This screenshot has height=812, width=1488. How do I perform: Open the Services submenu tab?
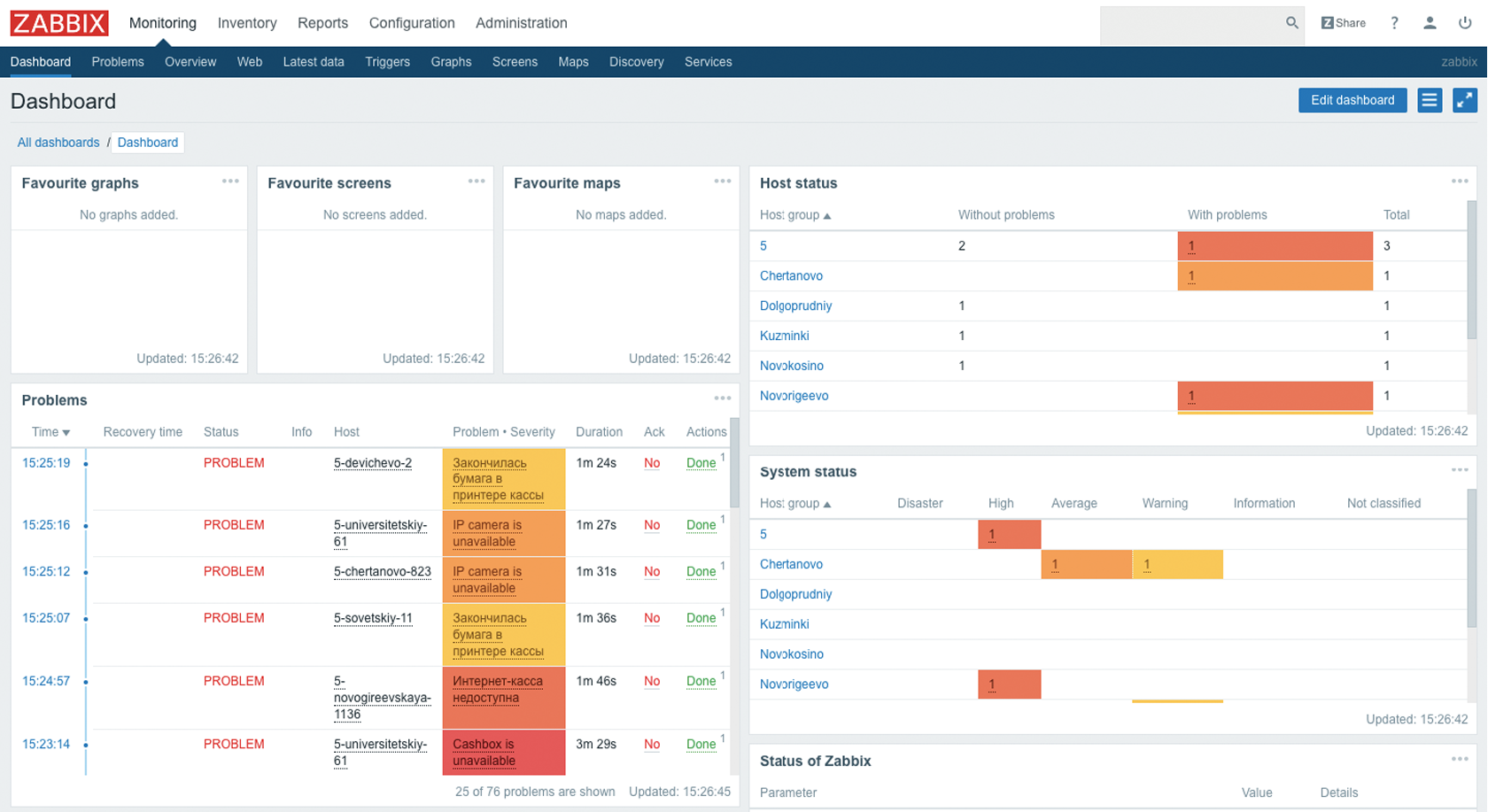pyautogui.click(x=709, y=62)
